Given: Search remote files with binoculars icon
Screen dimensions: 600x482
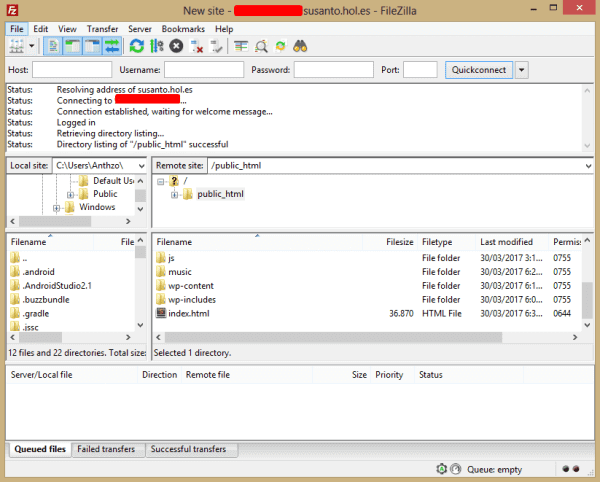Looking at the screenshot, I should pos(300,46).
